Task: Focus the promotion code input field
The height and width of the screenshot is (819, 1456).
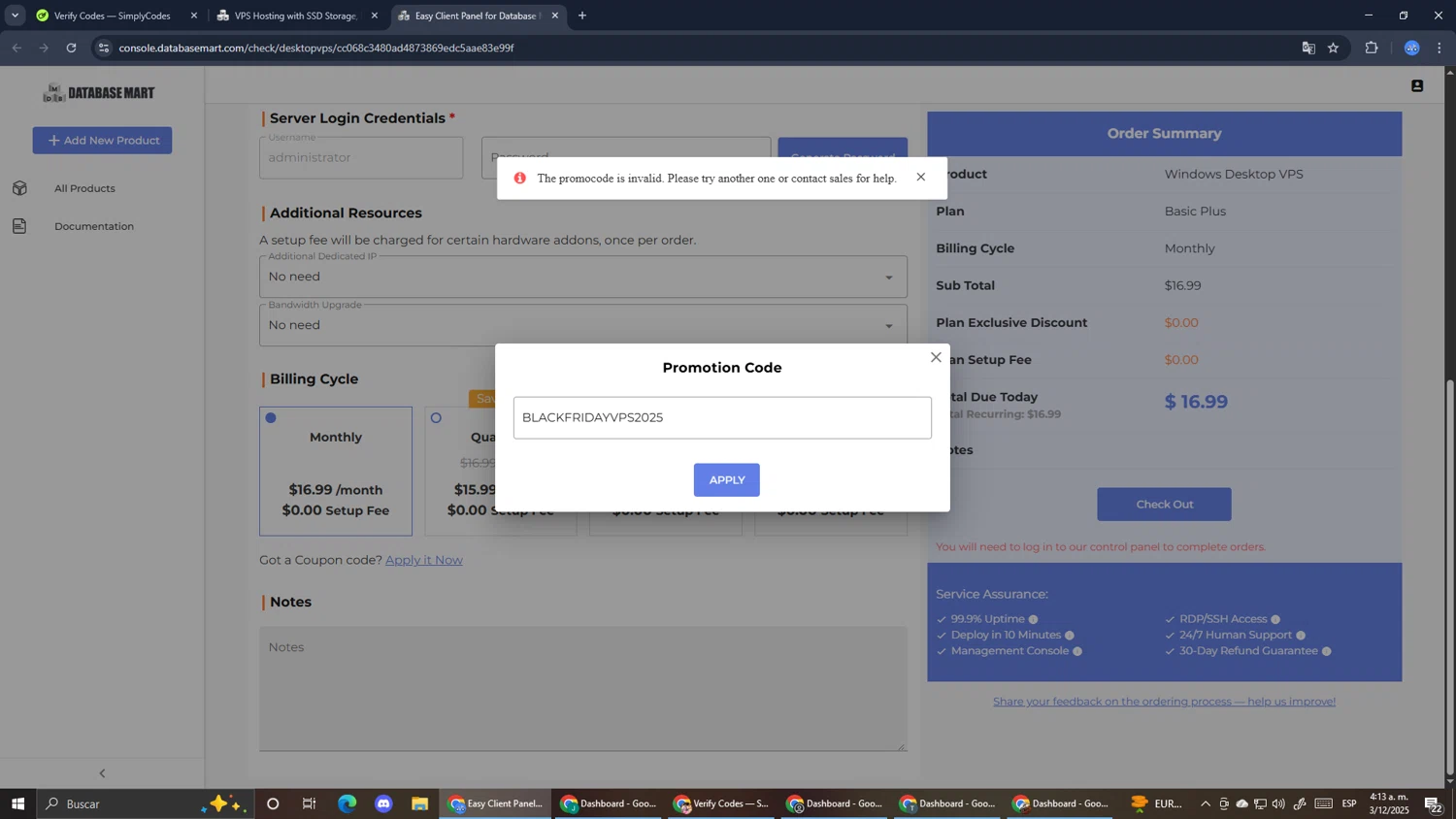Action: (722, 417)
